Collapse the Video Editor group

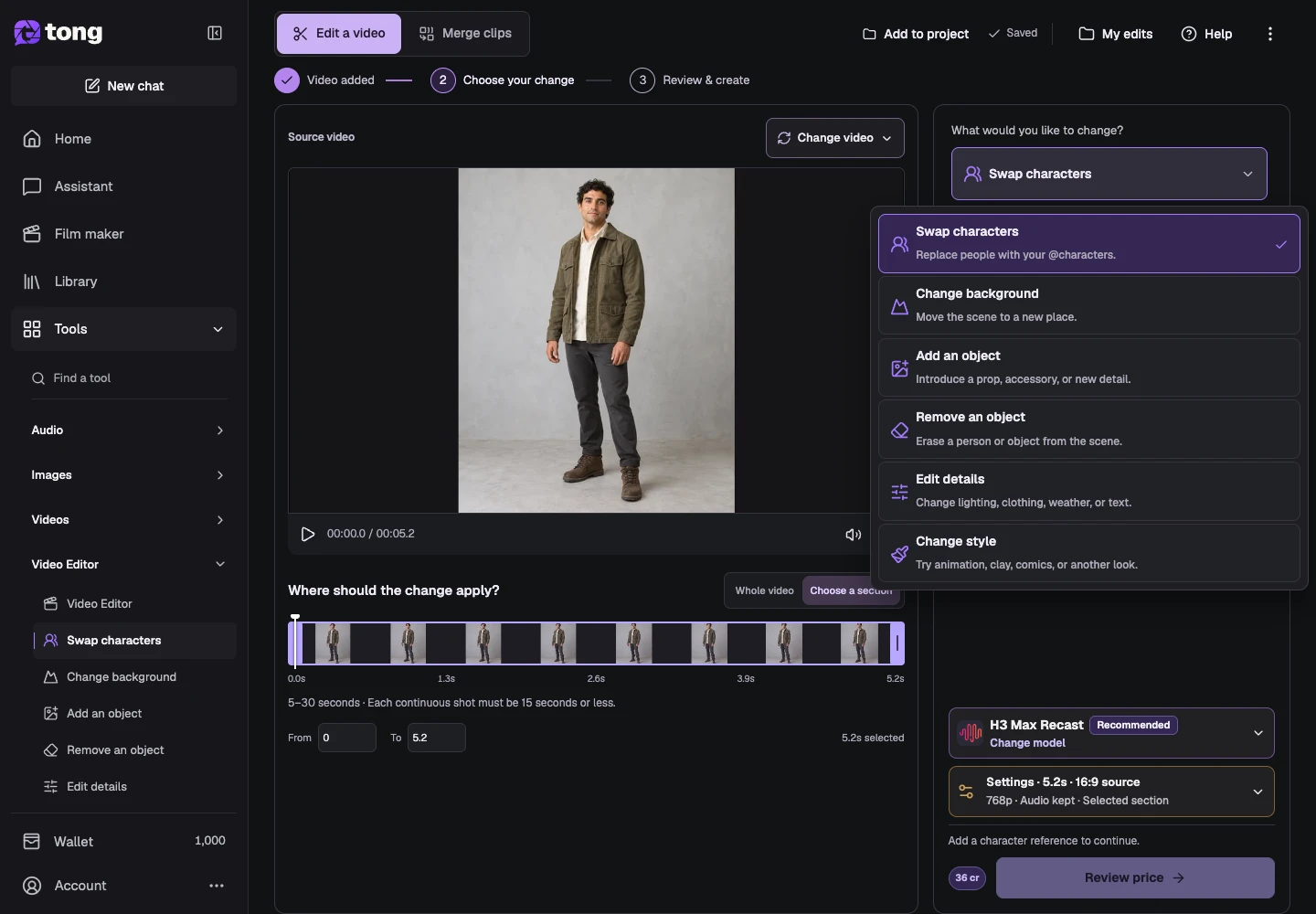tap(128, 565)
